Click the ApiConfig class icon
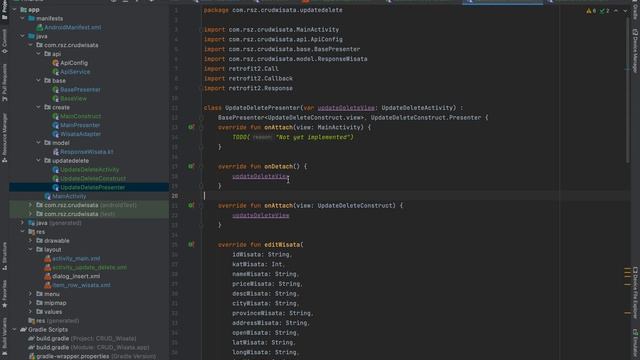Viewport: 640px width, 360px height. (56, 63)
